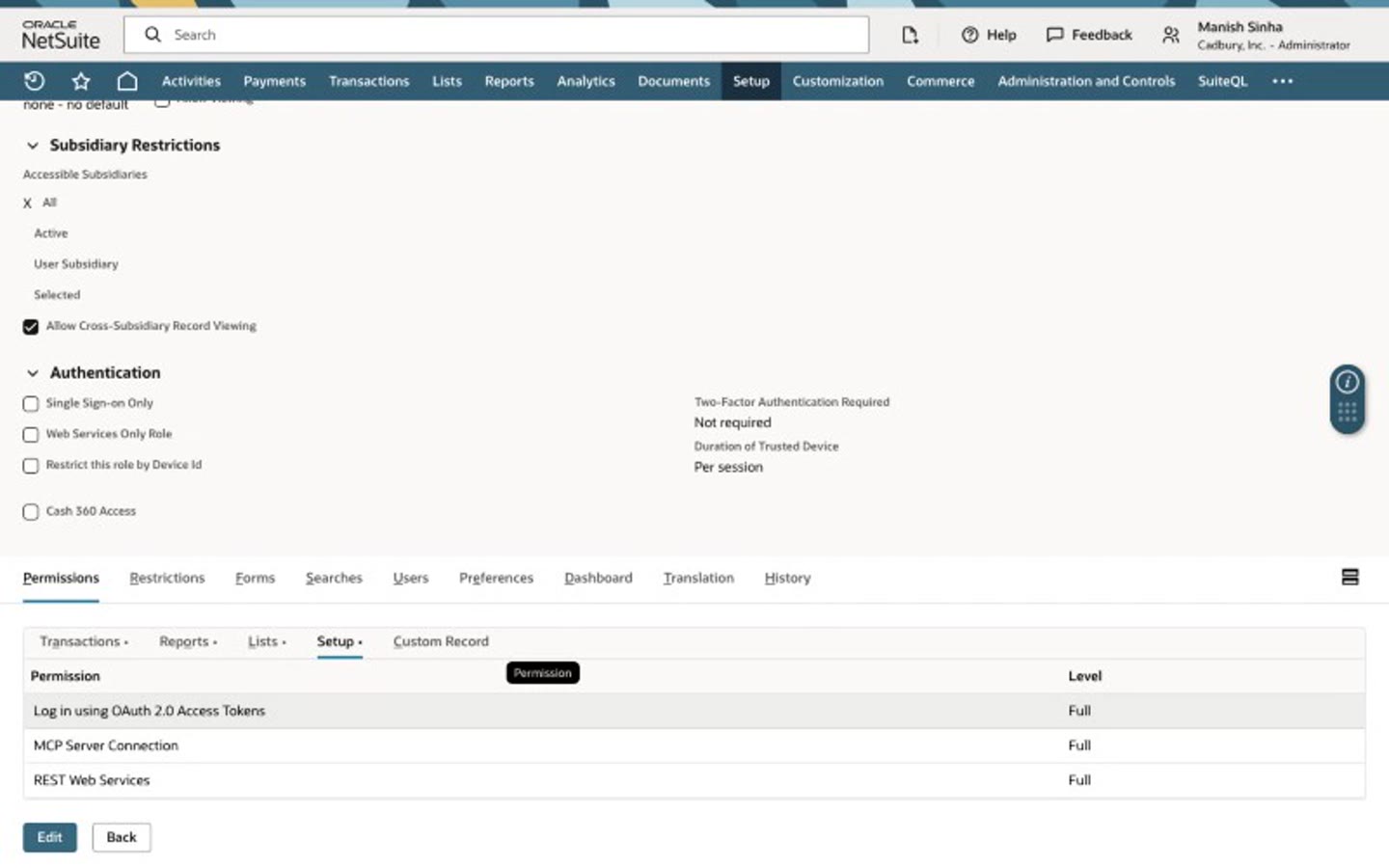Switch to the Permissions tab
The height and width of the screenshot is (868, 1389).
pos(61,578)
